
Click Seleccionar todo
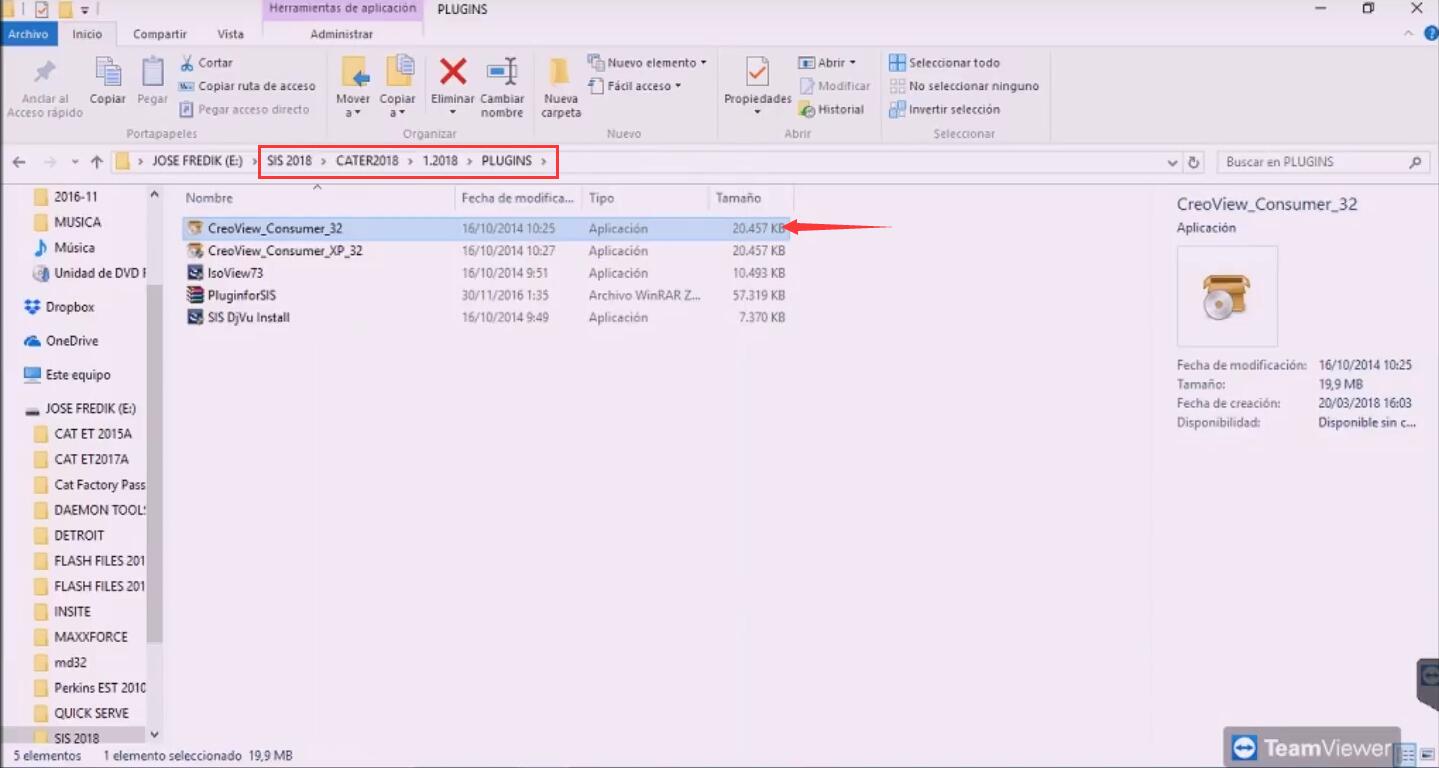(944, 62)
